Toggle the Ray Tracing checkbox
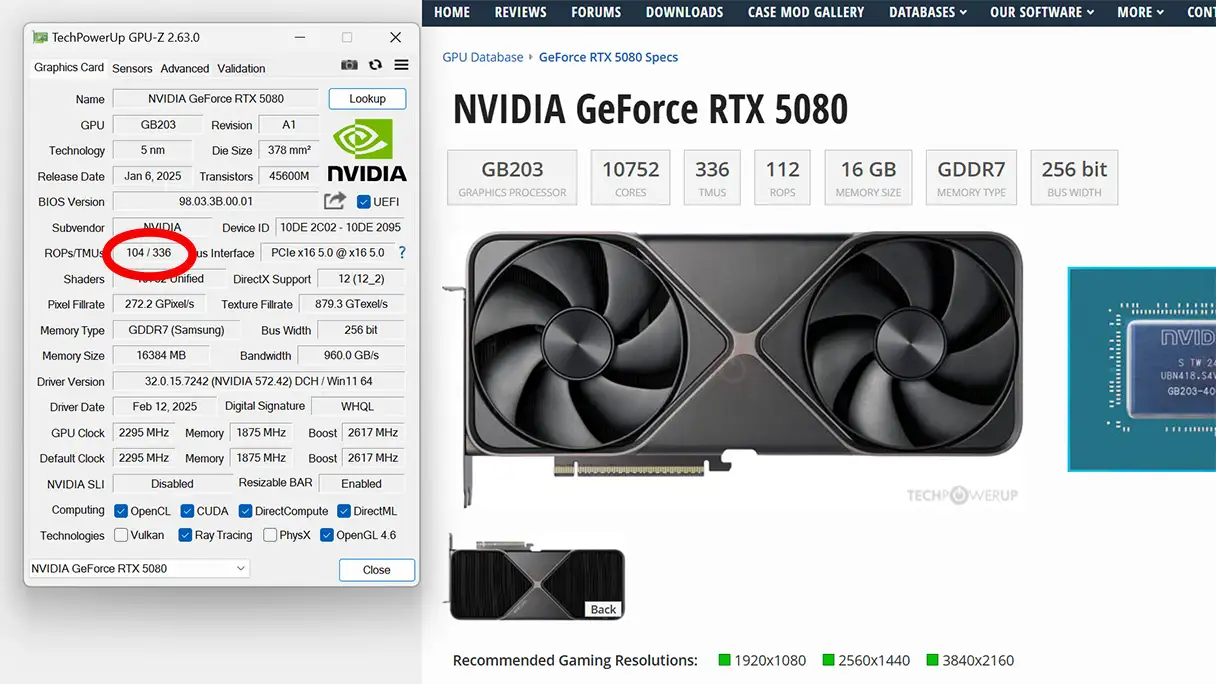 tap(185, 535)
